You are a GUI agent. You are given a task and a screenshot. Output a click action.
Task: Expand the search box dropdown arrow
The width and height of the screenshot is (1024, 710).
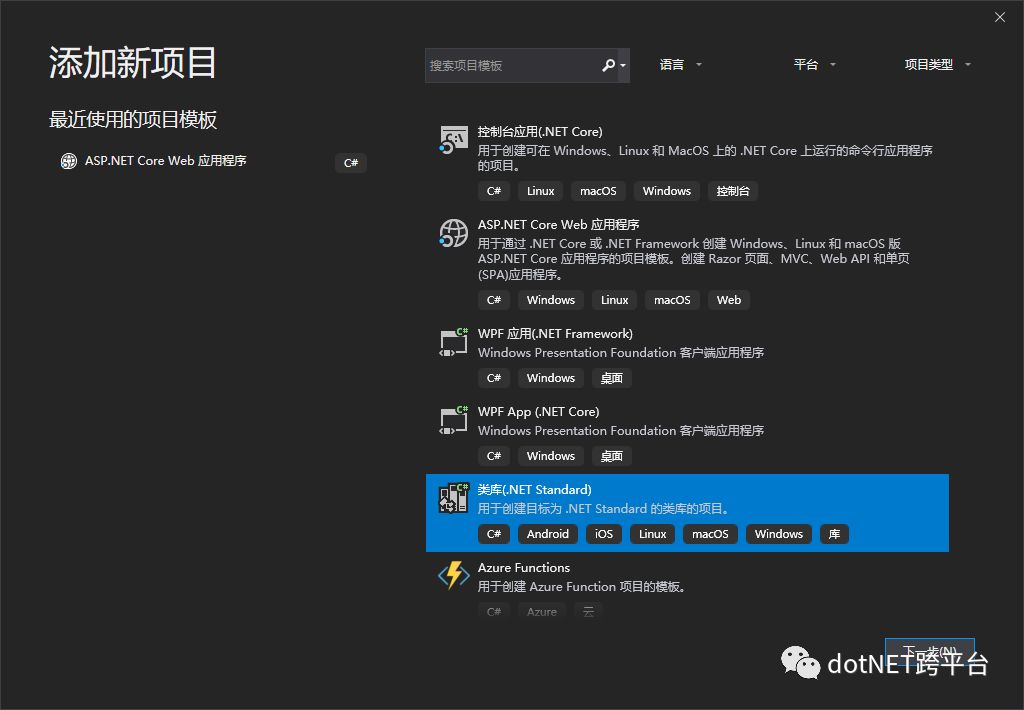coord(623,65)
